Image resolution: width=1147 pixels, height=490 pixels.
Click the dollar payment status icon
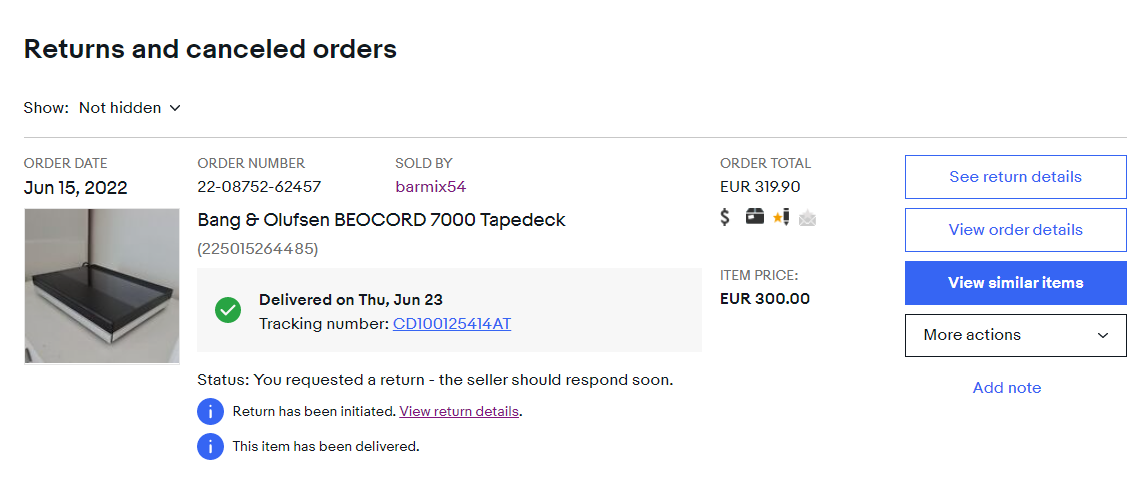726,216
